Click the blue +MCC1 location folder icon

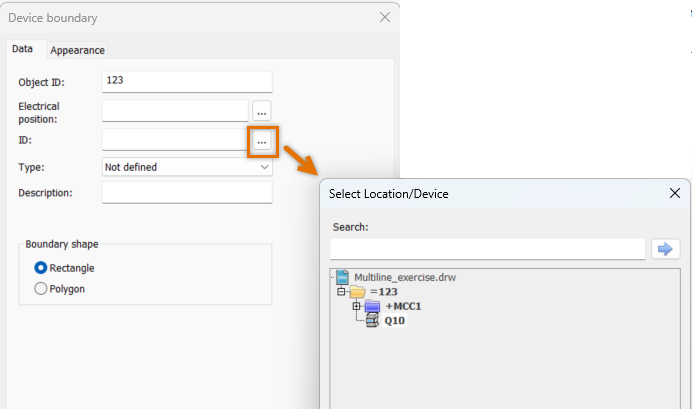click(x=372, y=306)
